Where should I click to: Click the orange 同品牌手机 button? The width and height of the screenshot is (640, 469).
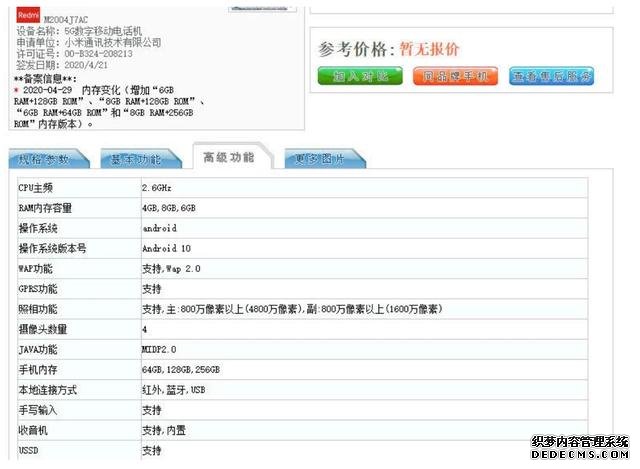click(455, 76)
